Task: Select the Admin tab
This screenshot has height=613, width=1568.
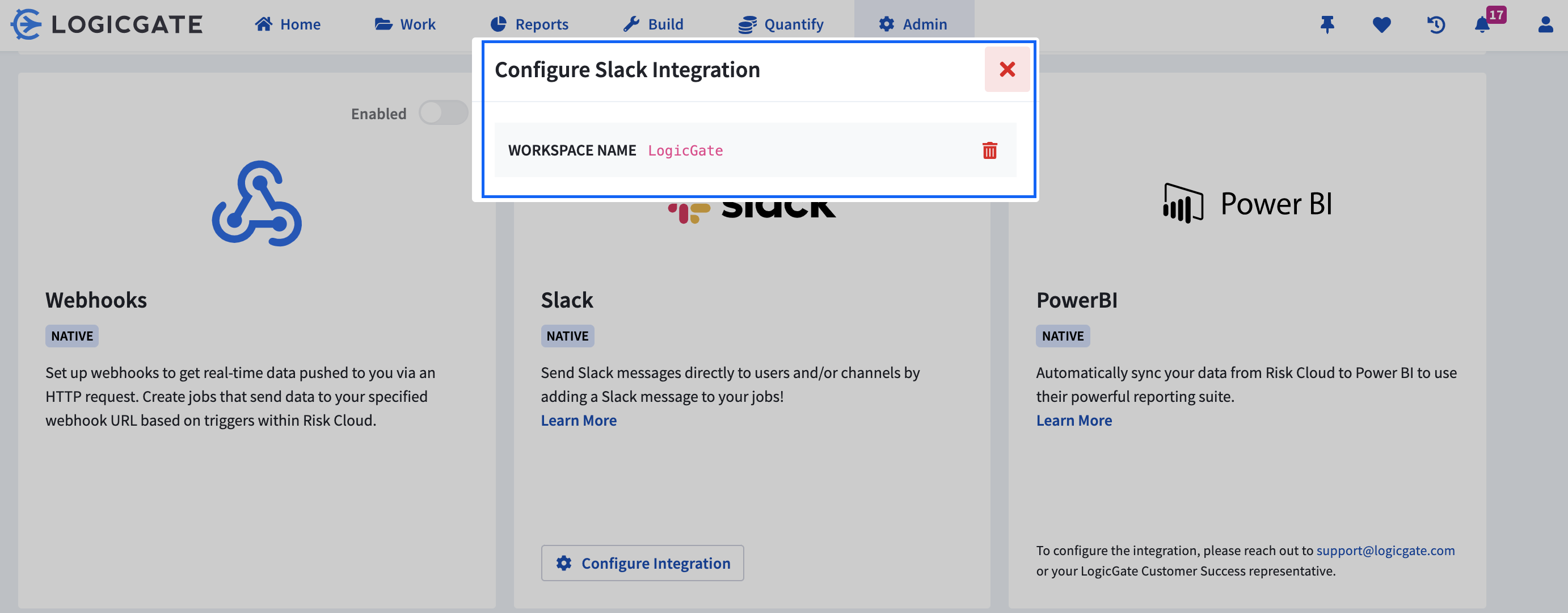Action: [913, 24]
